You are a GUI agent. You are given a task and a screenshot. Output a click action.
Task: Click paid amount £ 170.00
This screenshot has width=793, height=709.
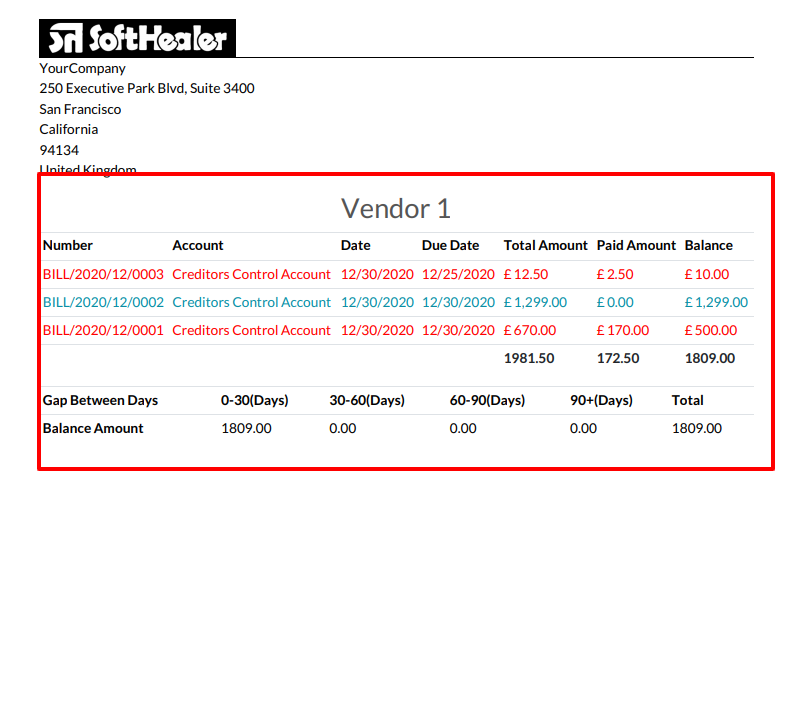623,330
